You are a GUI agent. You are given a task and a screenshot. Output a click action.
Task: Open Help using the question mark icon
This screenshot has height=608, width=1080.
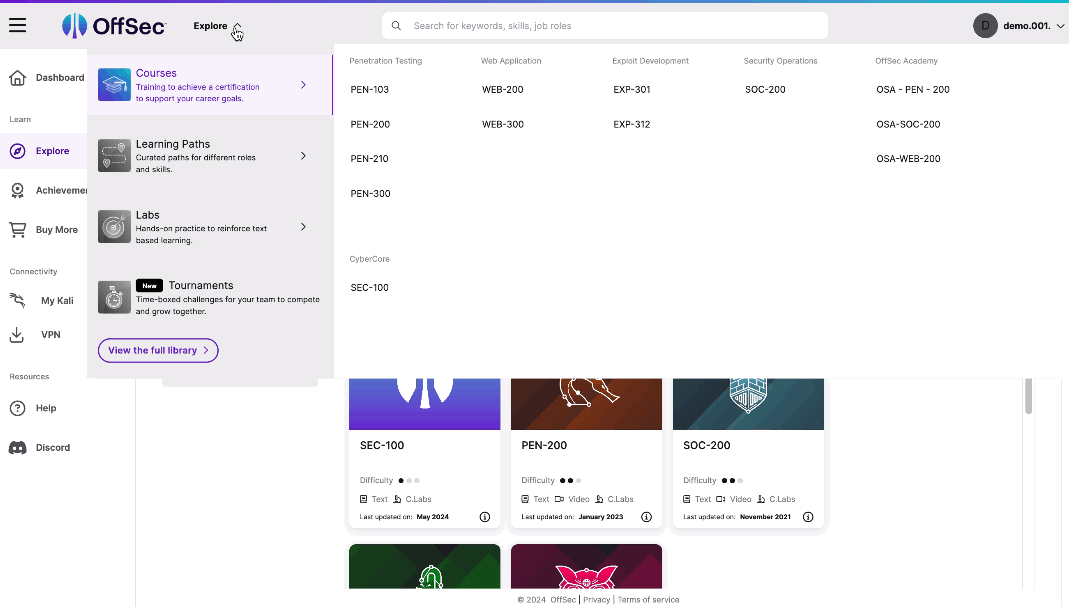click(18, 408)
